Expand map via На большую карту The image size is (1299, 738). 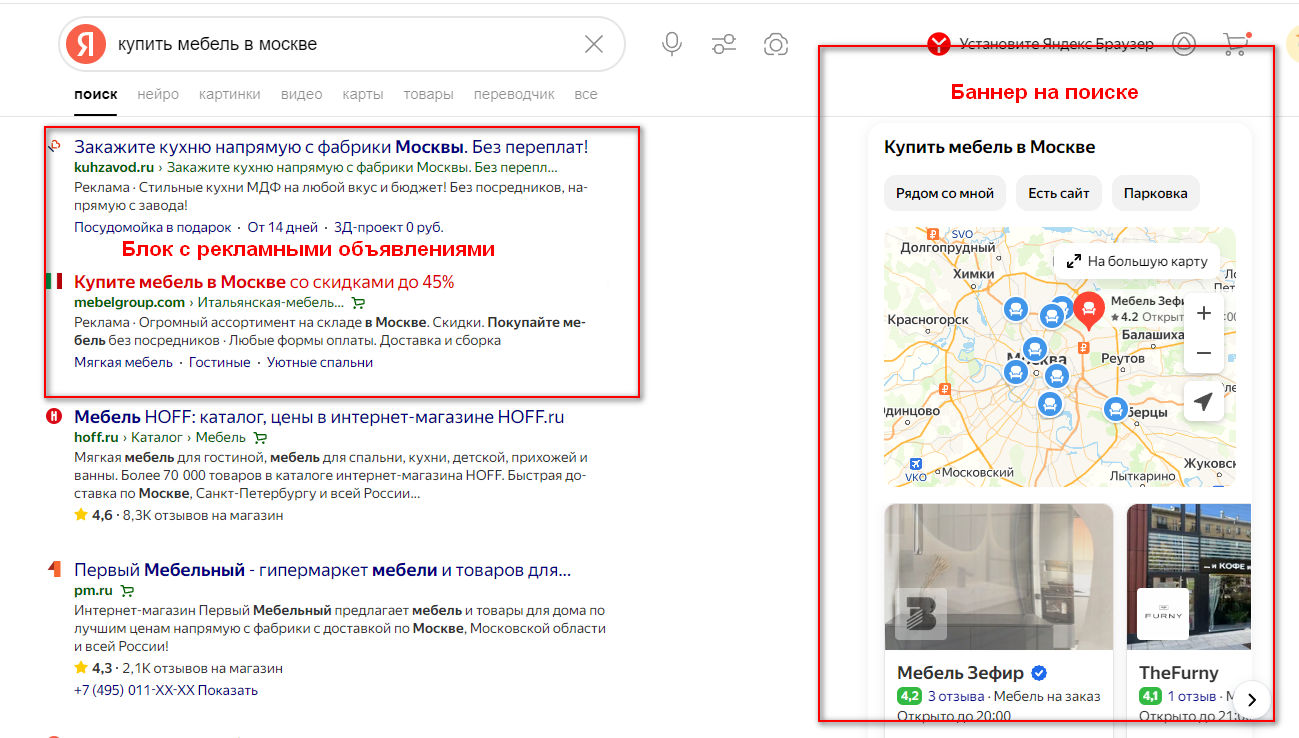tap(1137, 261)
